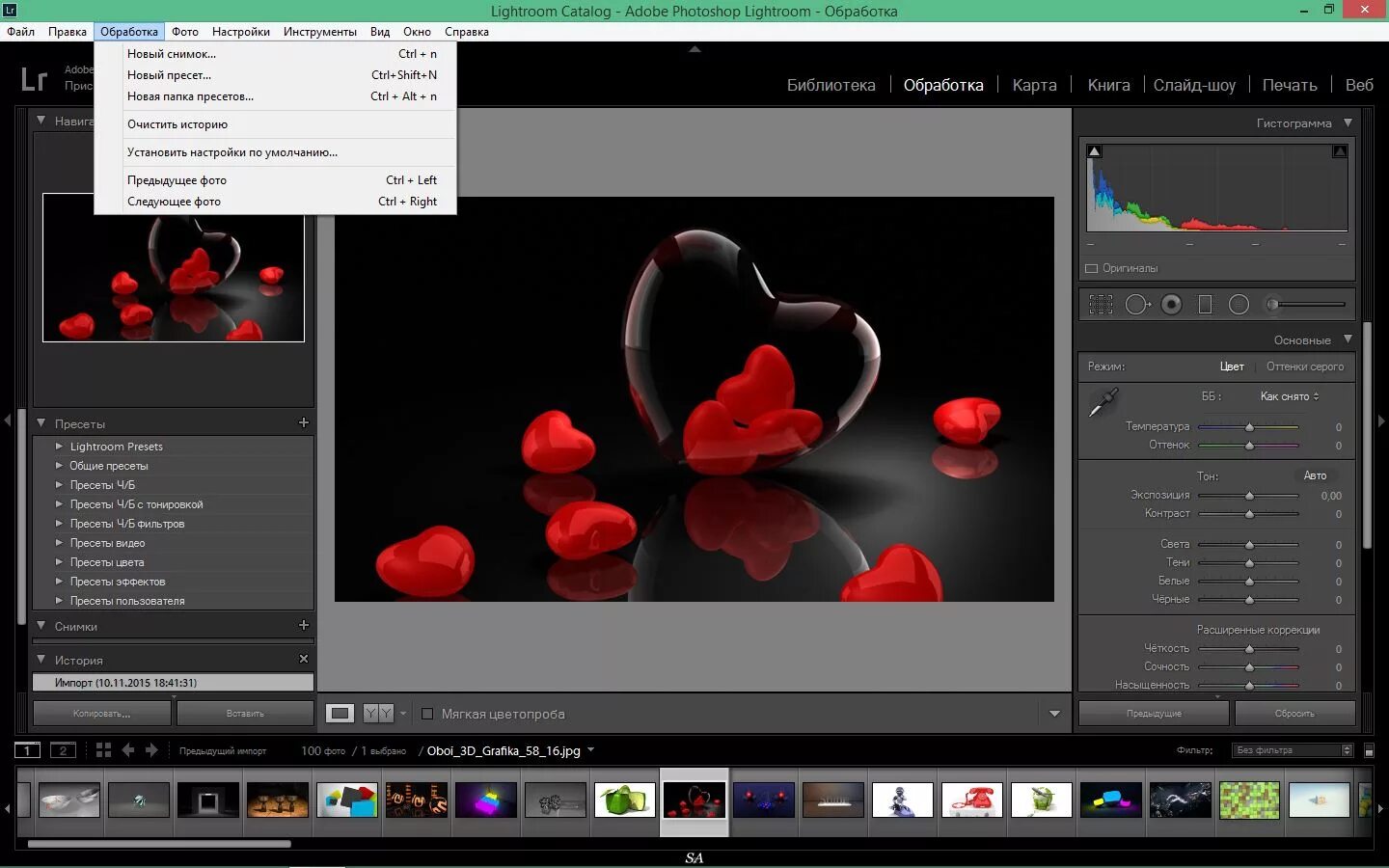Toggle left histogram clipping indicator
Viewport: 1389px width, 868px height.
[1094, 151]
